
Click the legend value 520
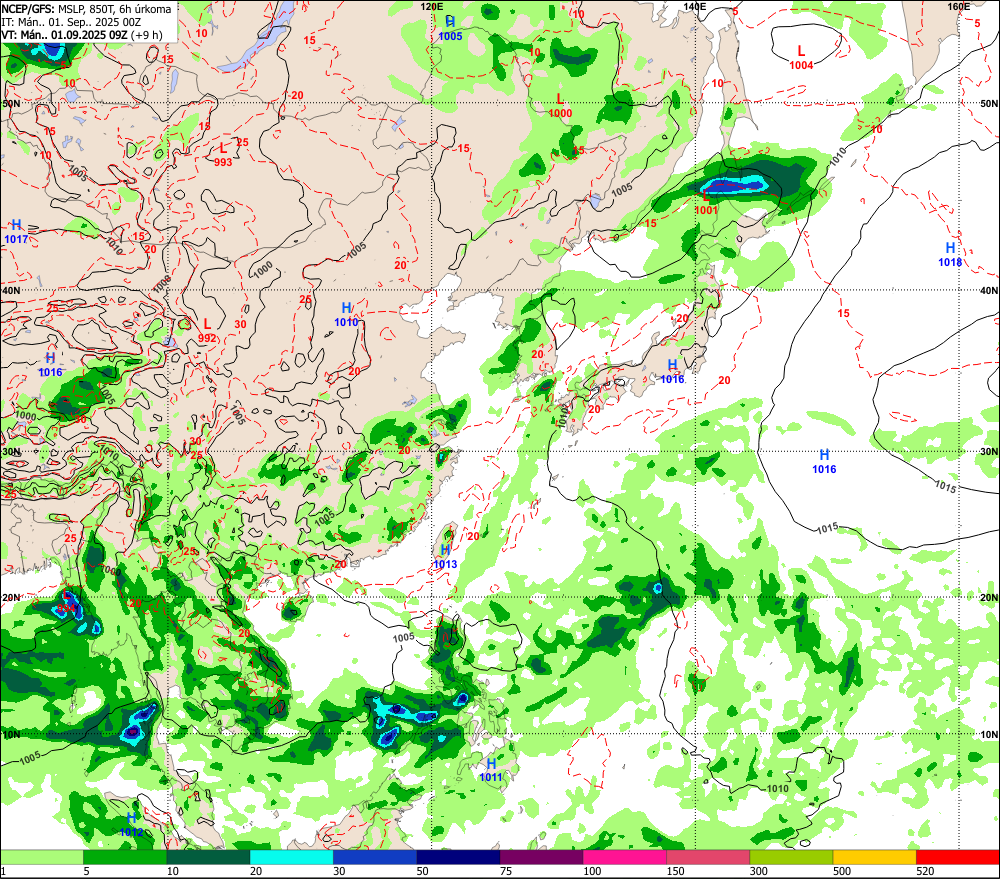(925, 871)
